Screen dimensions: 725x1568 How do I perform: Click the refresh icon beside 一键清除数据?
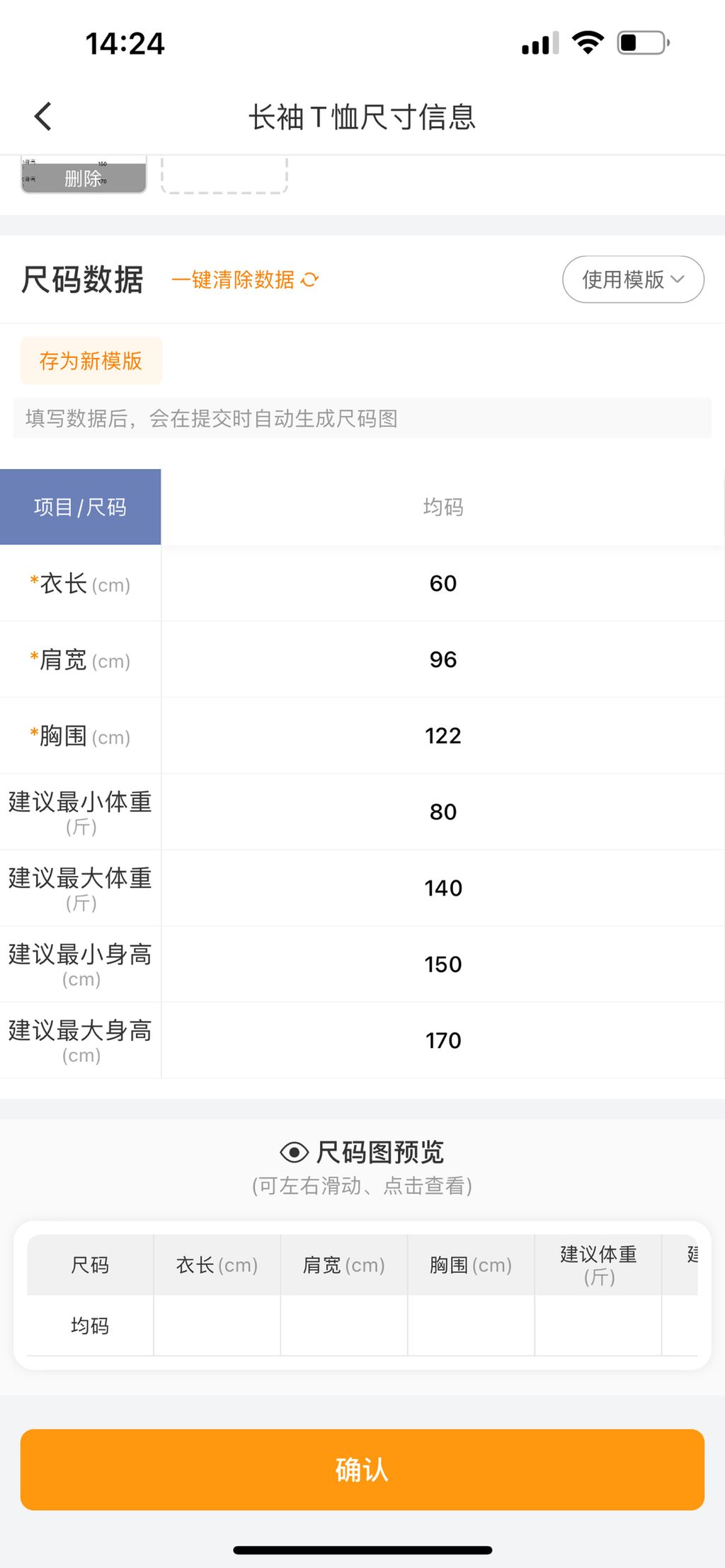tap(310, 280)
